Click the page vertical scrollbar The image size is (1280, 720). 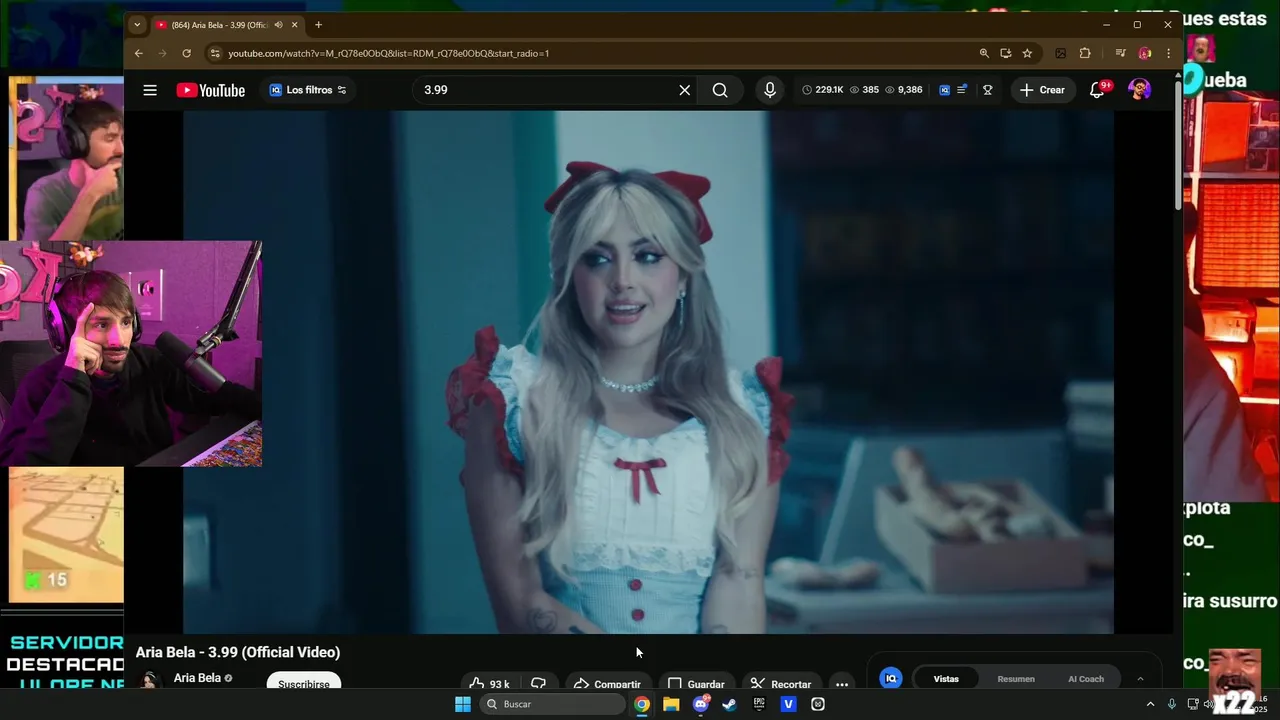(x=1177, y=145)
